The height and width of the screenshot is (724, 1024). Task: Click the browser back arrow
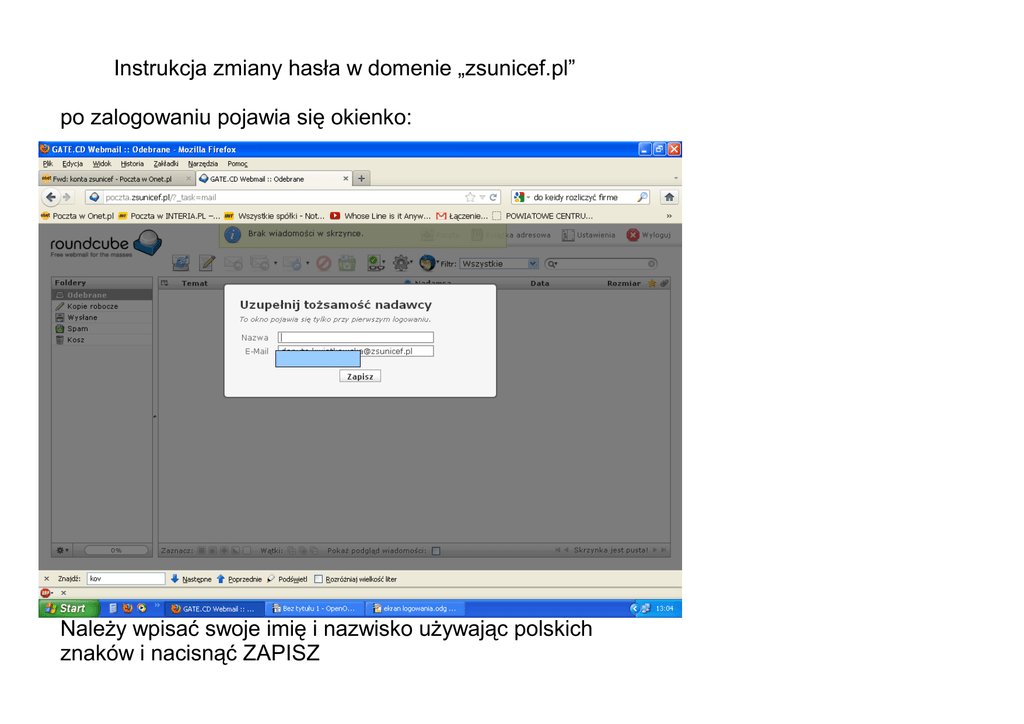[51, 197]
